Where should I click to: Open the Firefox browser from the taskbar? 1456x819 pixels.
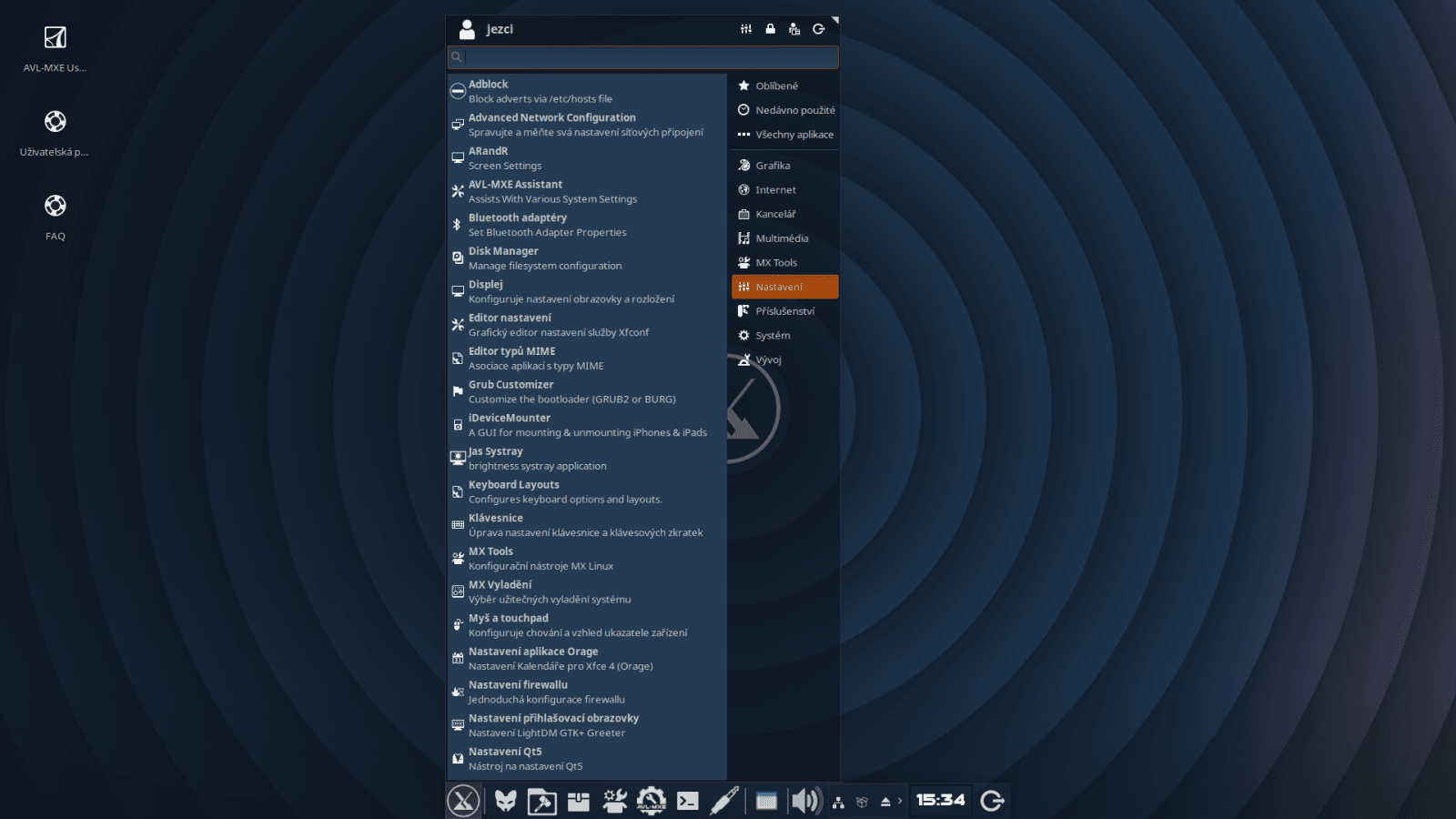coord(507,802)
